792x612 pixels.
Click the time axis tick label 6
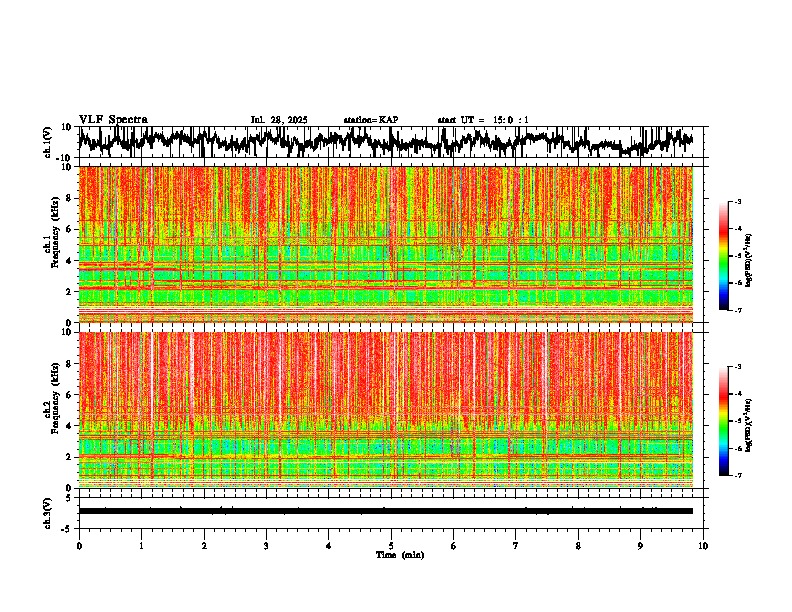click(454, 546)
